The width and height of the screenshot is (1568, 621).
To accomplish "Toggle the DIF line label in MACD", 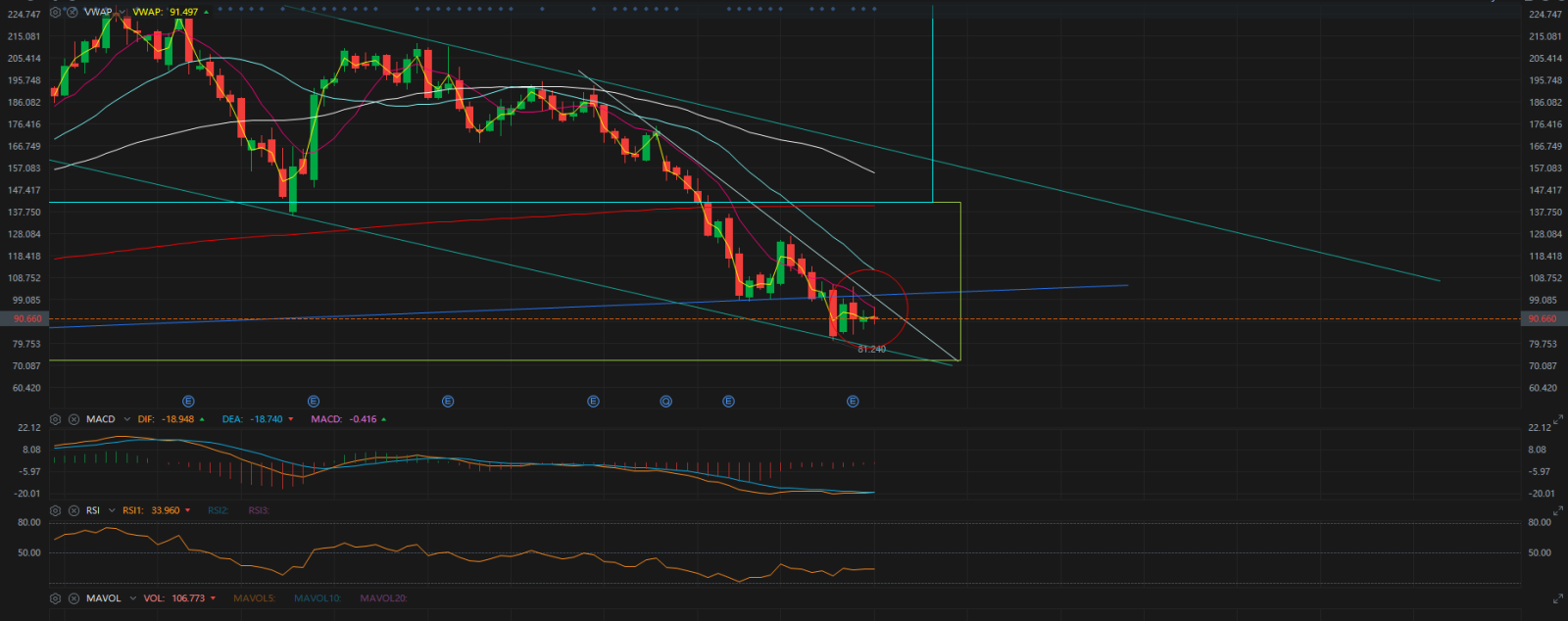I will pyautogui.click(x=146, y=419).
